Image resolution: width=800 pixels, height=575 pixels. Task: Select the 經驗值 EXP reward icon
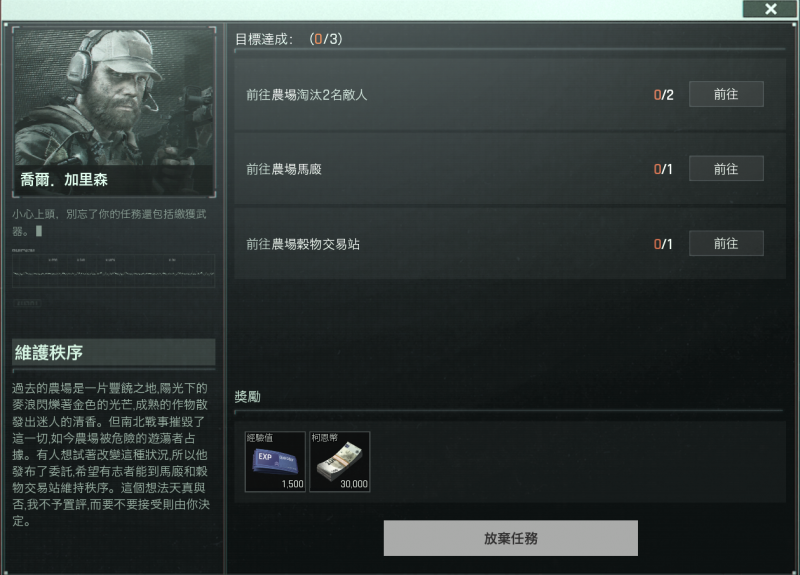point(276,462)
